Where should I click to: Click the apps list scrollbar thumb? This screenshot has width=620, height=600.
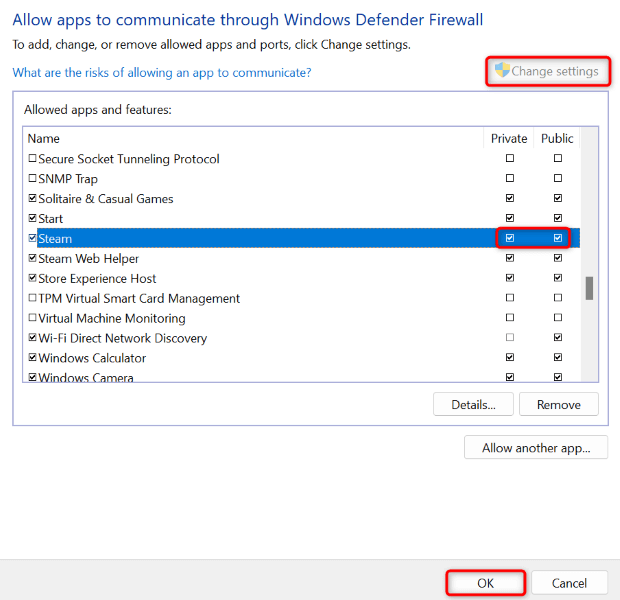click(589, 288)
